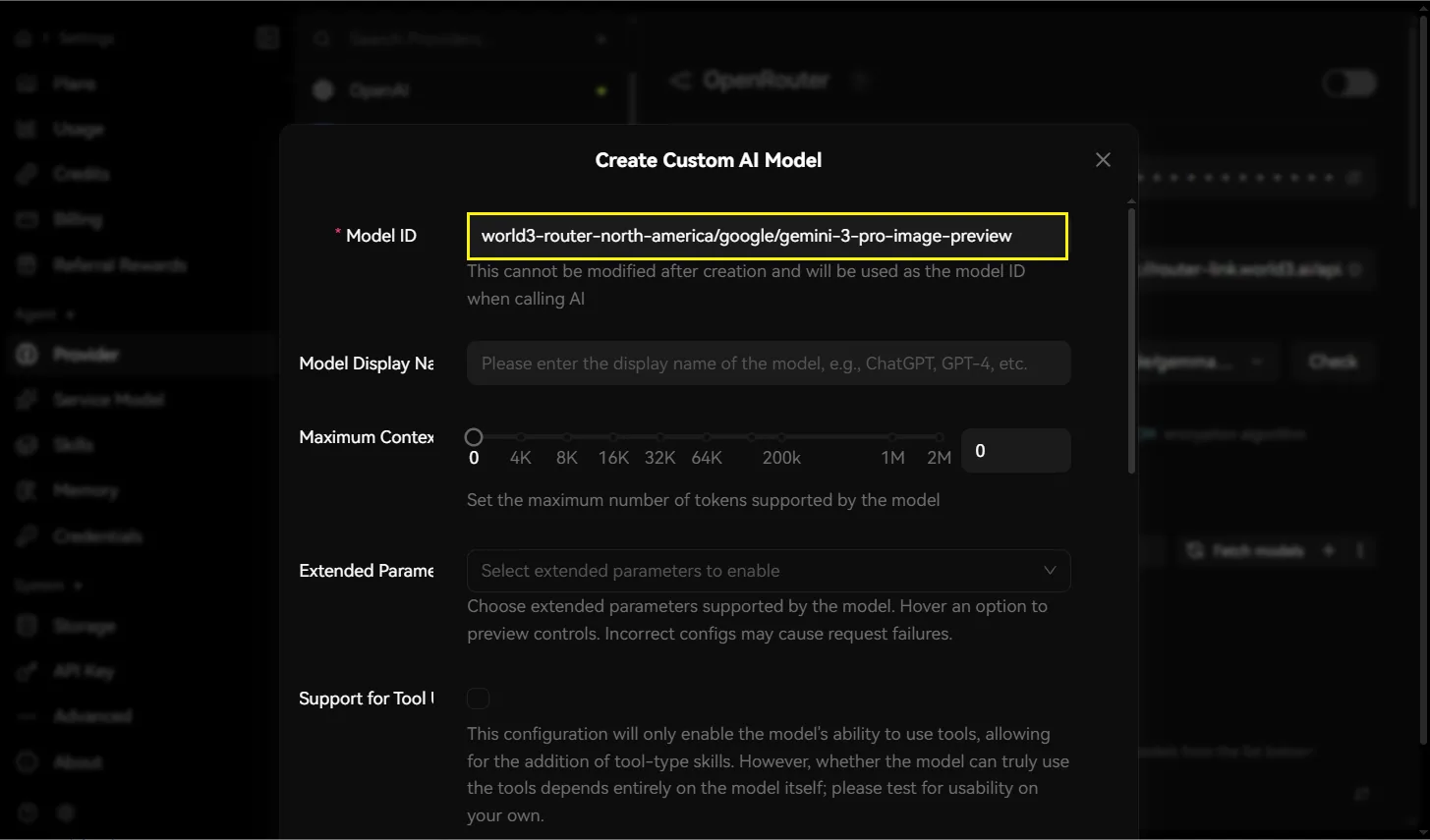Open Billing in the settings sidebar
This screenshot has height=840, width=1430.
(x=78, y=219)
